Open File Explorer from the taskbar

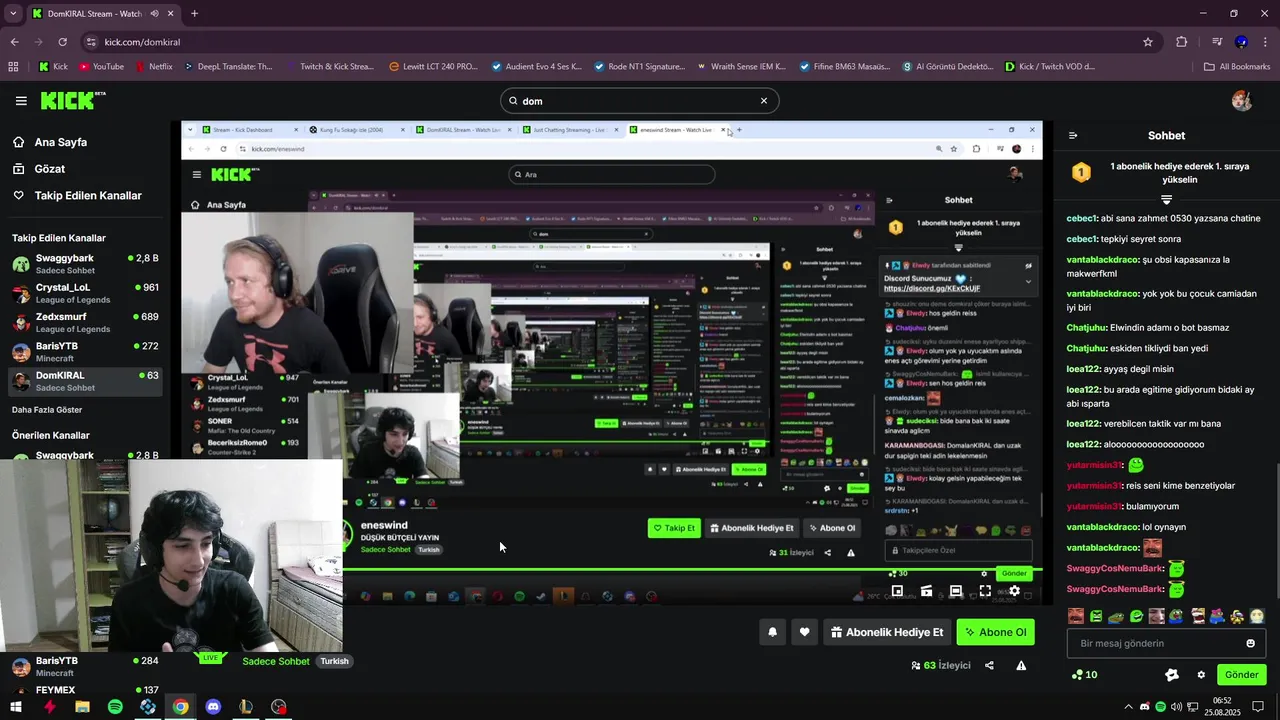pos(82,706)
